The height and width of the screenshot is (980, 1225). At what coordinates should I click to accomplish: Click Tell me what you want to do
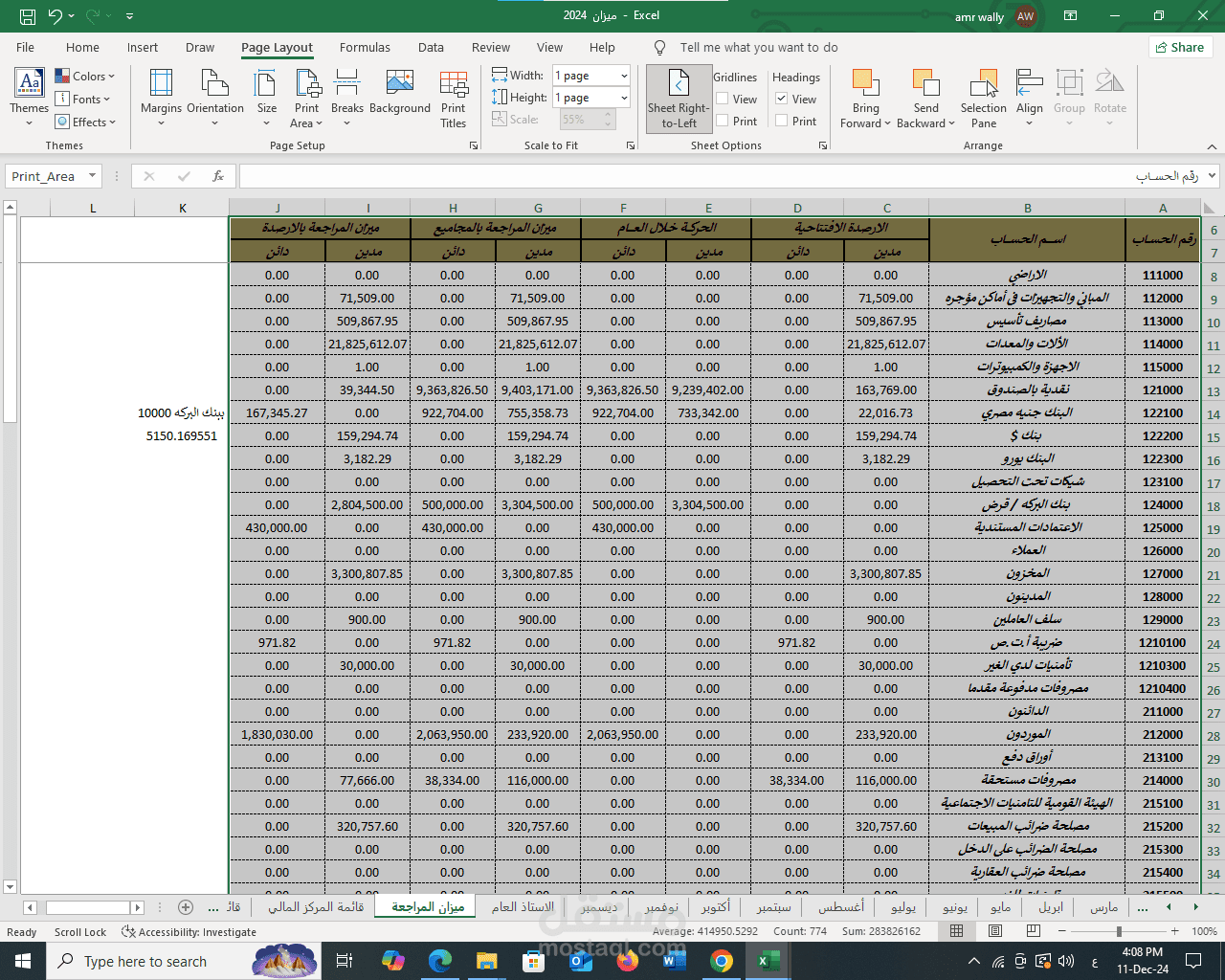click(x=759, y=47)
